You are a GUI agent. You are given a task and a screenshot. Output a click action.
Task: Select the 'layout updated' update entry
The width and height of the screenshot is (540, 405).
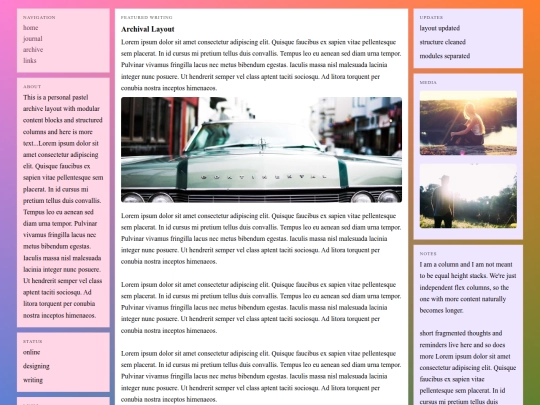(439, 28)
